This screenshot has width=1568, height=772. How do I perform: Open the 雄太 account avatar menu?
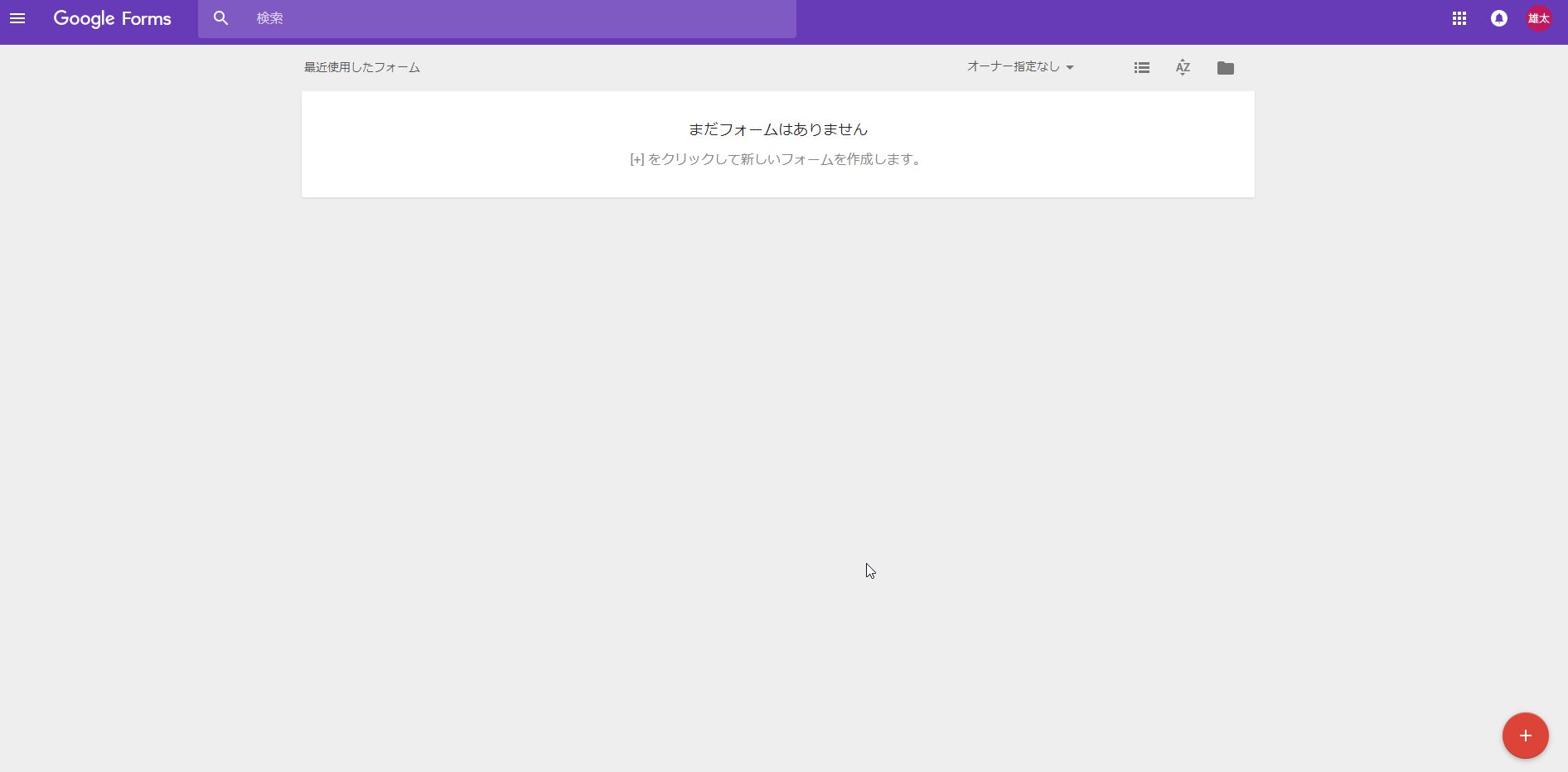click(1539, 18)
